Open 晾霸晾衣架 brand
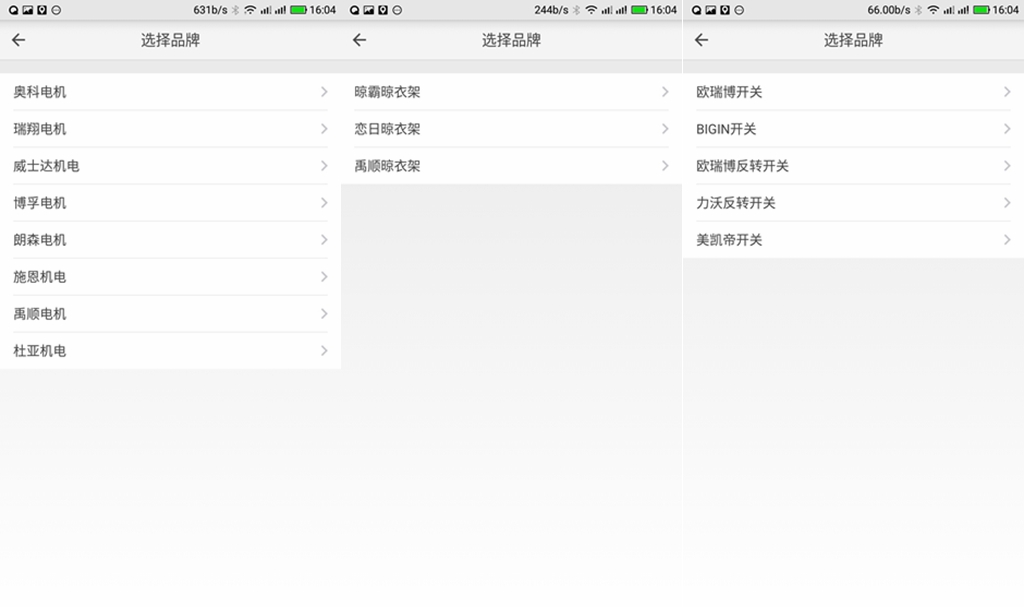The image size is (1024, 607). 511,91
